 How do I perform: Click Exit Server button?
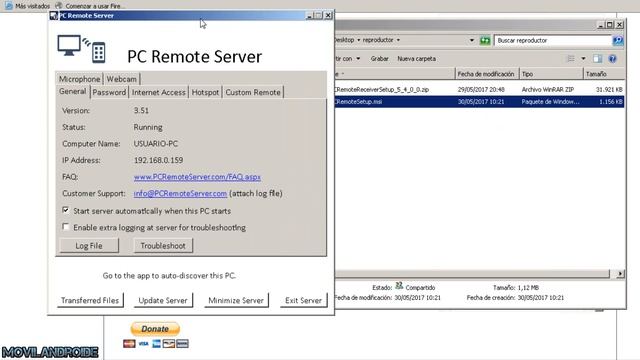pyautogui.click(x=303, y=300)
